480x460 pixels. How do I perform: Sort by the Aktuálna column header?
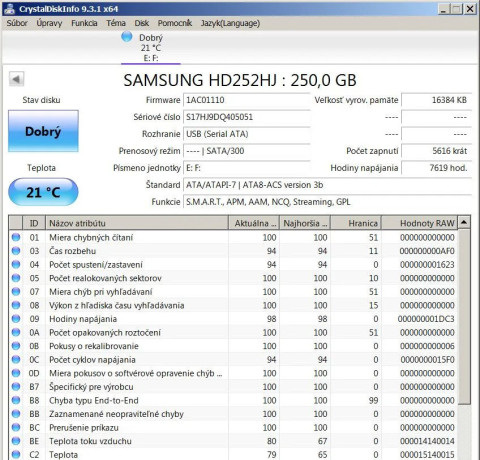[x=254, y=223]
